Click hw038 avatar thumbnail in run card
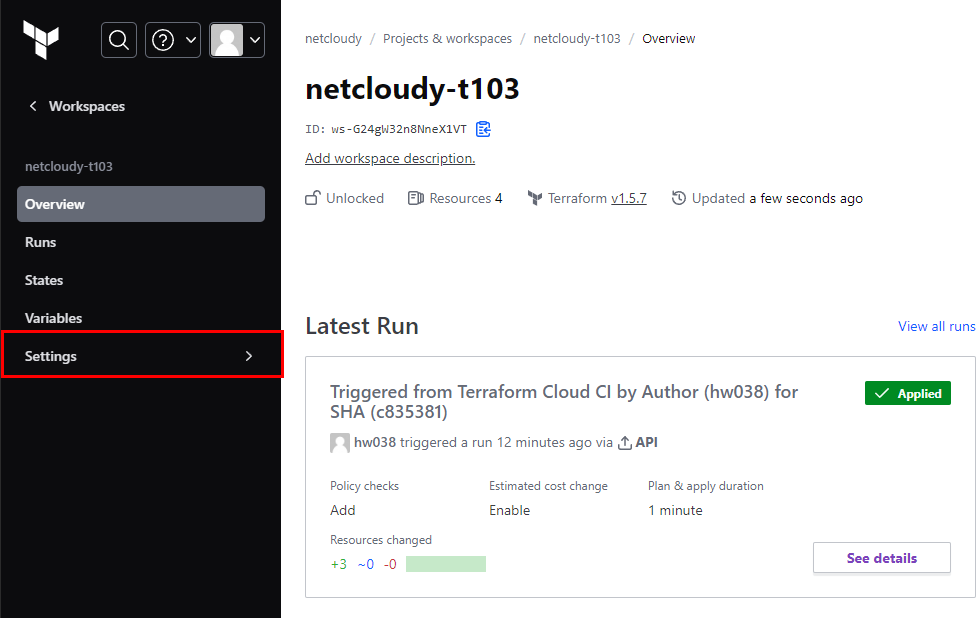The height and width of the screenshot is (618, 978). tap(340, 443)
